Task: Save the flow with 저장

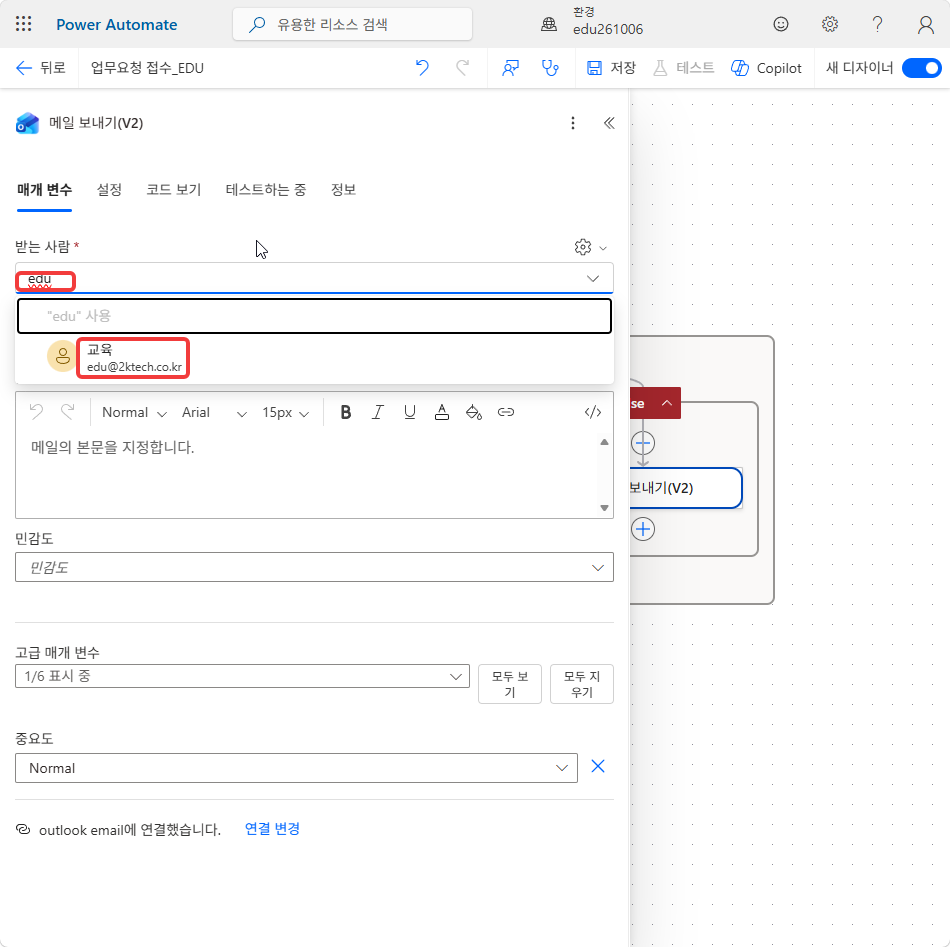Action: pos(611,68)
